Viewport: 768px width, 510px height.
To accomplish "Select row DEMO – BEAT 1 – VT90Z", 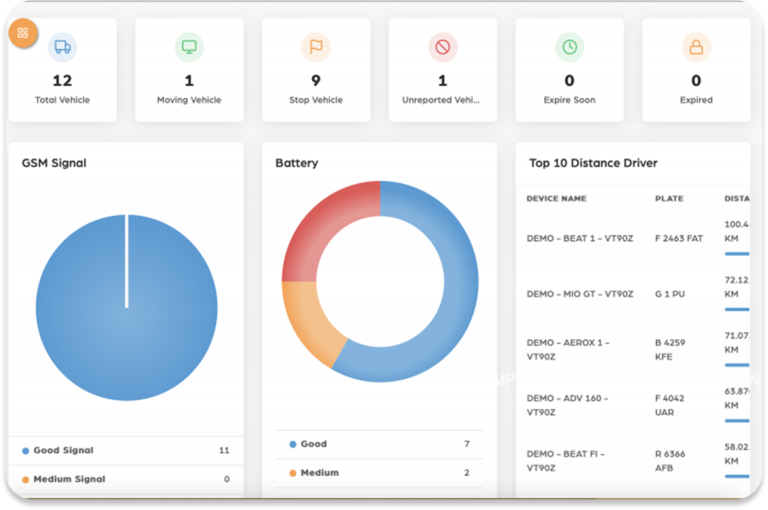I will (x=633, y=239).
